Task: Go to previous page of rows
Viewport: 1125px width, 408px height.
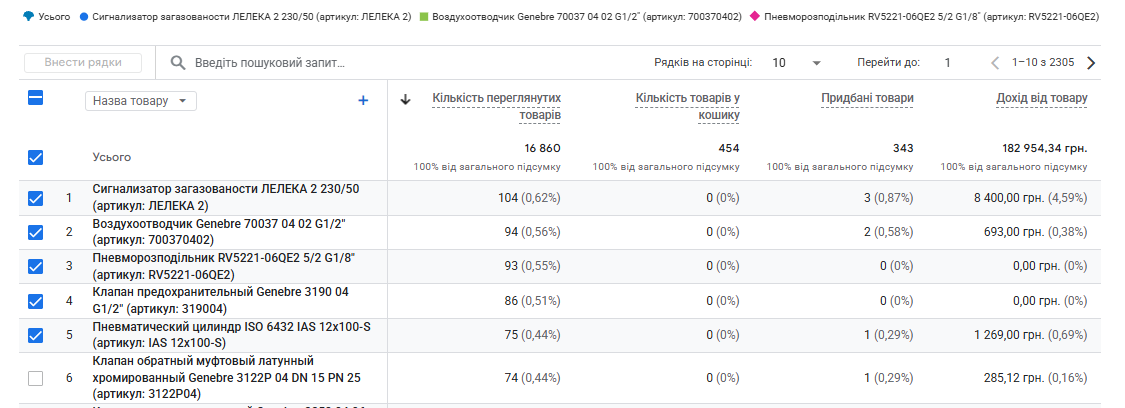Action: 995,63
